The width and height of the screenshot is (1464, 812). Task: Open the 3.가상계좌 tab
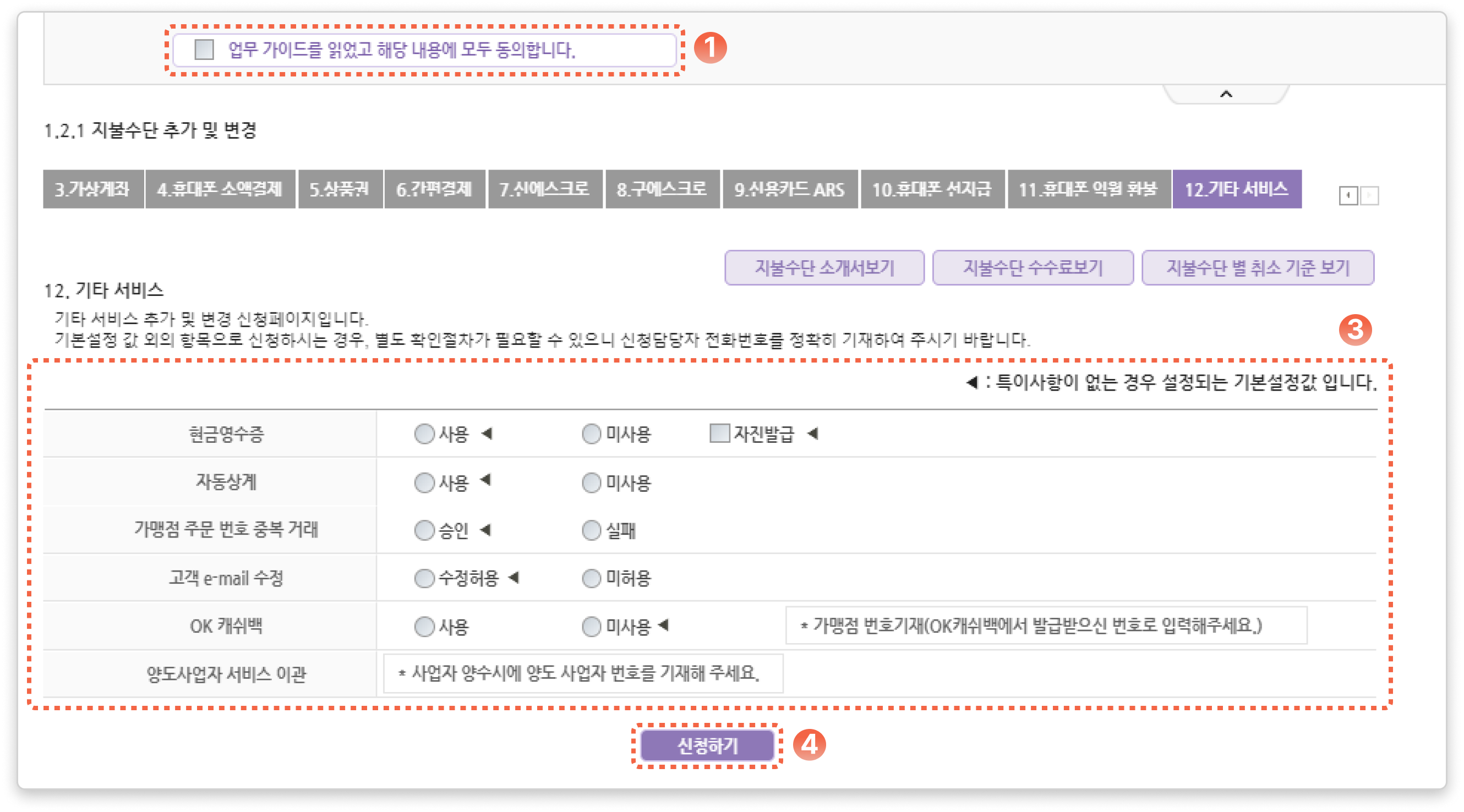click(x=92, y=189)
